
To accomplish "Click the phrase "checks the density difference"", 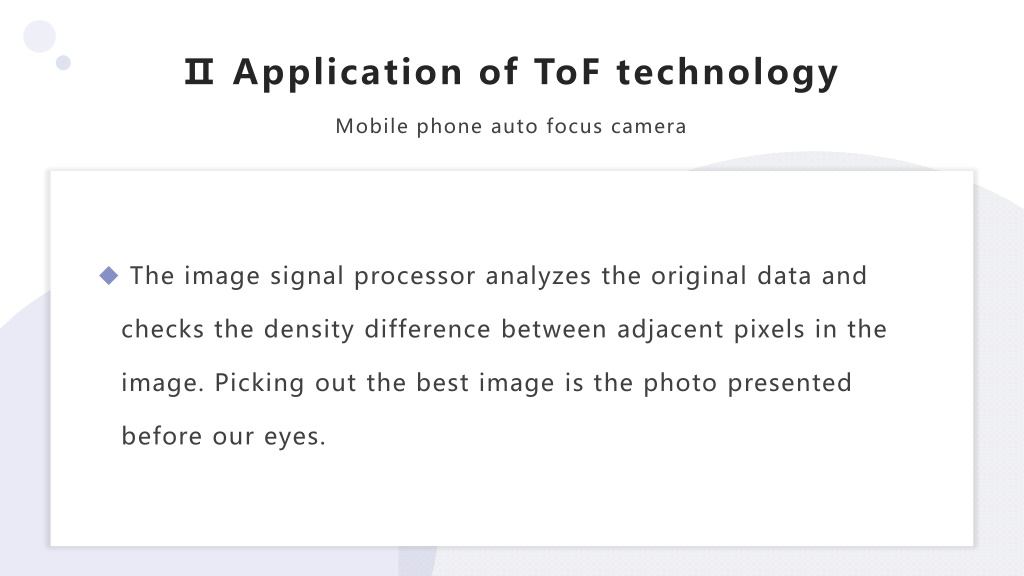I will coord(306,329).
